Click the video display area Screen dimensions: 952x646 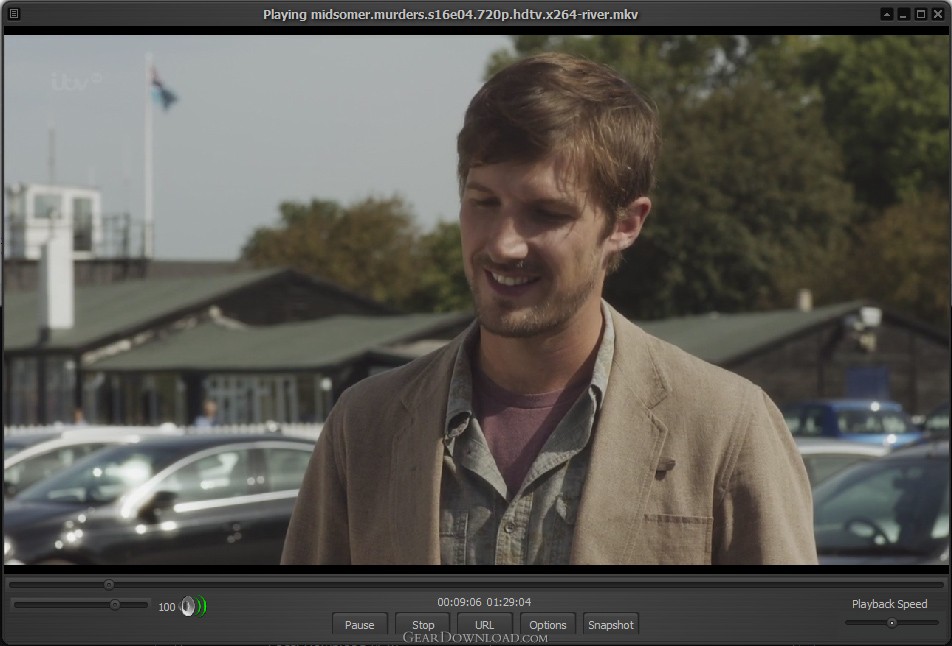coord(476,300)
